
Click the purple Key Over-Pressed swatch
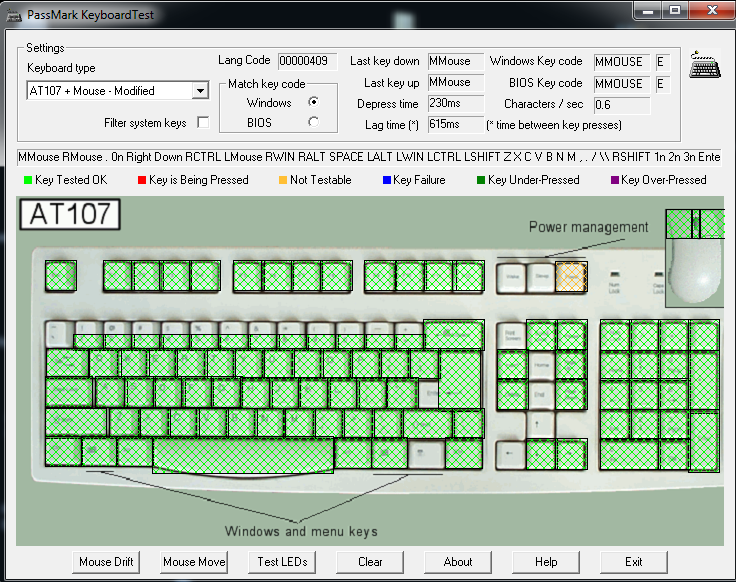[614, 180]
